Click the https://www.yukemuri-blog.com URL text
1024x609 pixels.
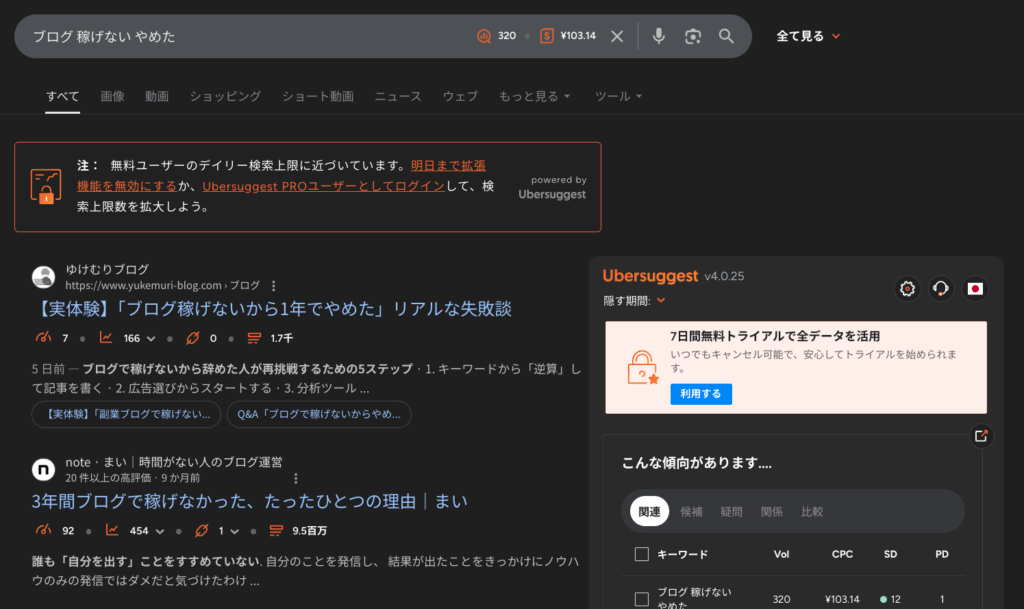pos(143,285)
